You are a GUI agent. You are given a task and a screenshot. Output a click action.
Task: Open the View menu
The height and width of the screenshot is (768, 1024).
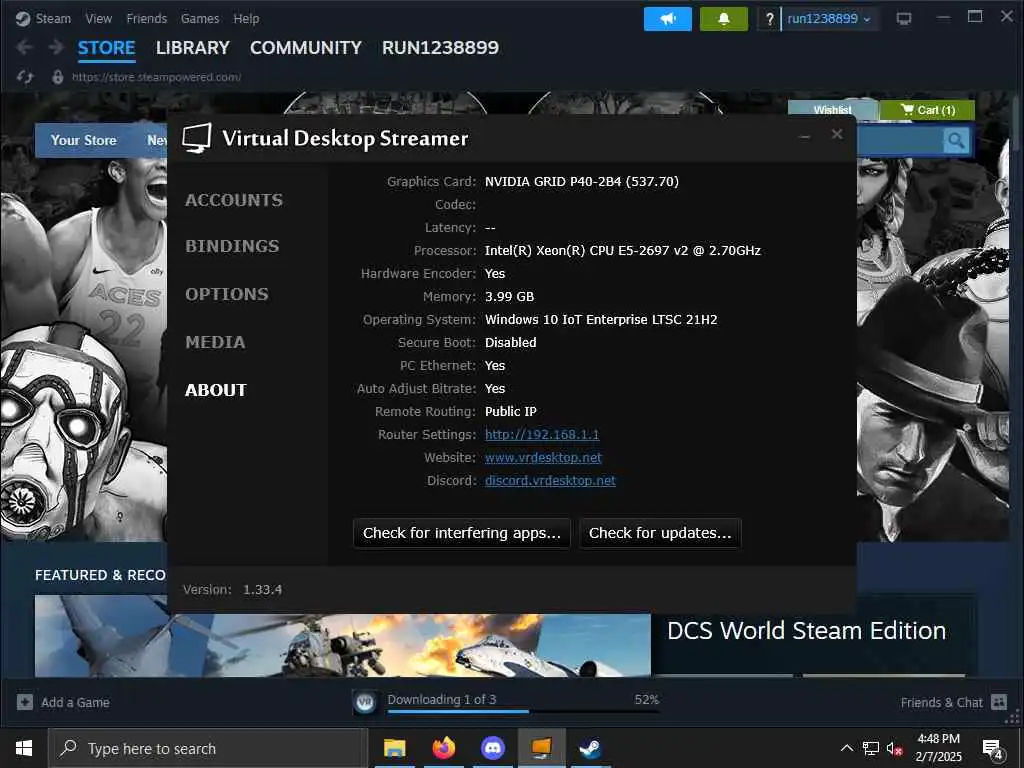[99, 19]
